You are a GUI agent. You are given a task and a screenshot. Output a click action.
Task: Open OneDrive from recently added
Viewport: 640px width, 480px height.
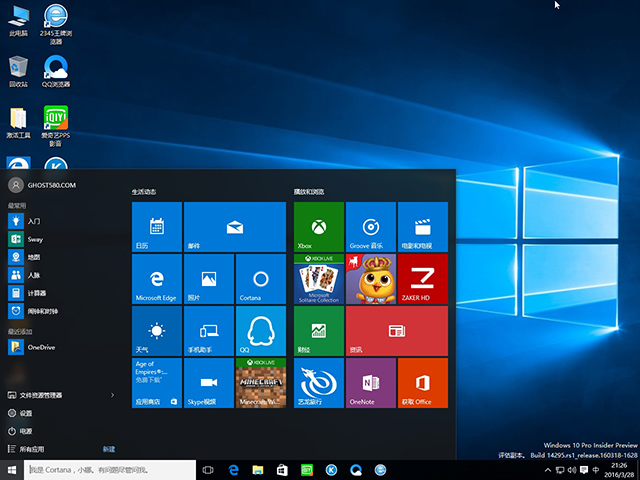(40, 347)
